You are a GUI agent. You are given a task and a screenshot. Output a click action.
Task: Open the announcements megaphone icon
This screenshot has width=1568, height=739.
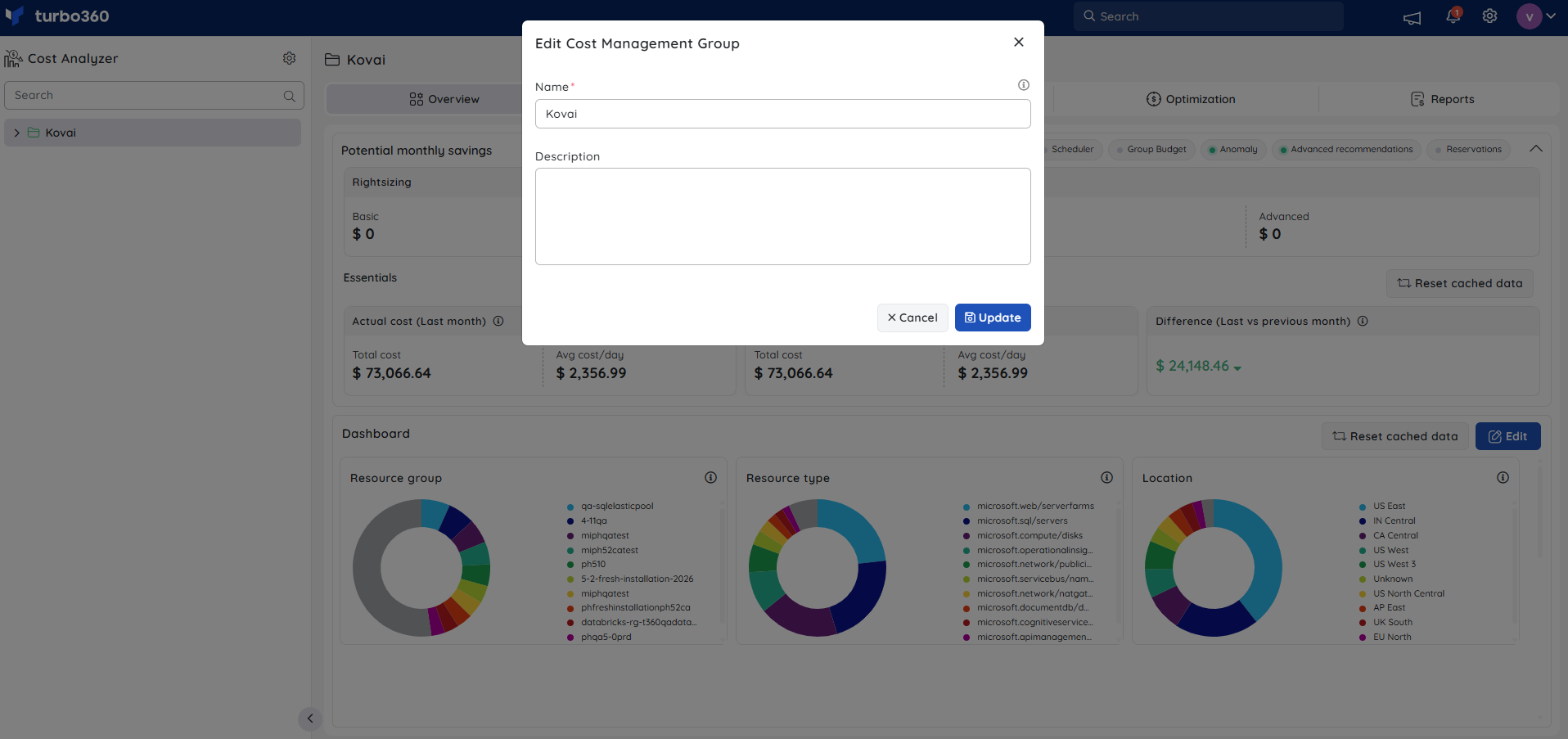(x=1413, y=17)
